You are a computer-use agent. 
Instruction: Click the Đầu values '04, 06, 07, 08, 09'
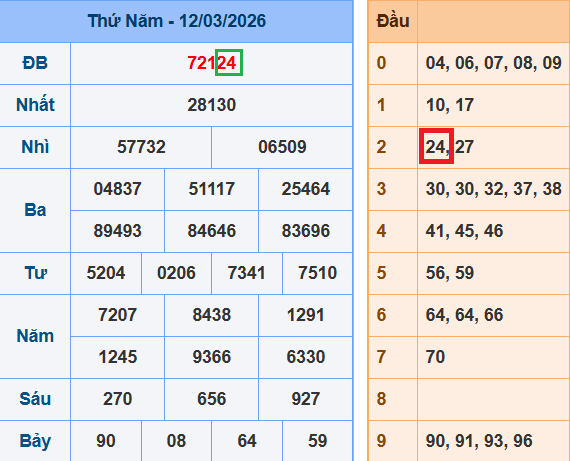coord(494,63)
